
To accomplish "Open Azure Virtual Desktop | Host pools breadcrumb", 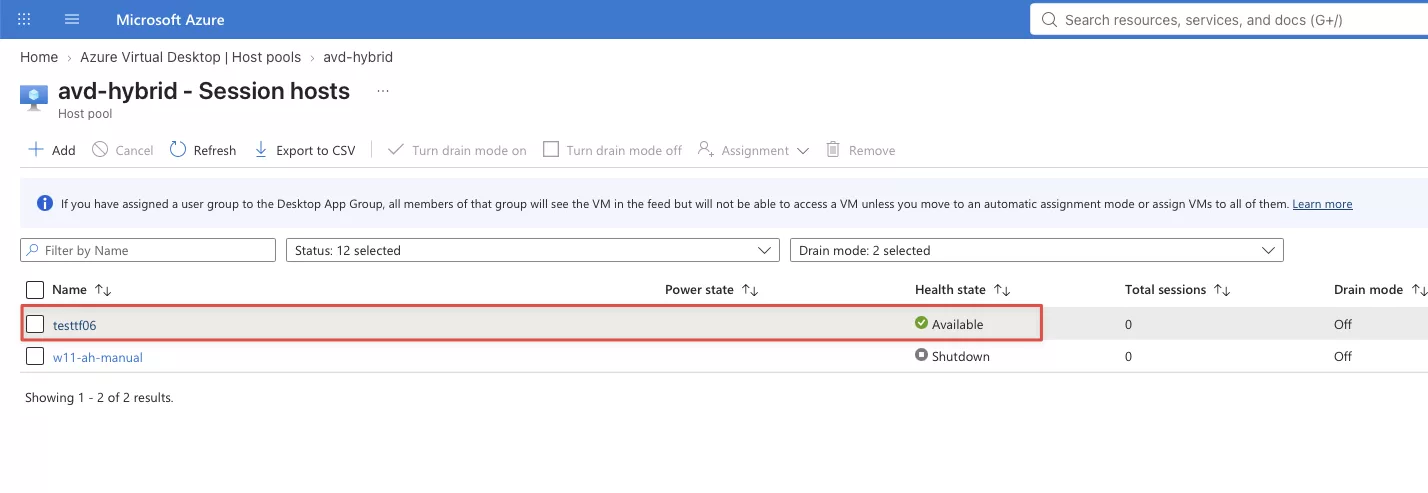I will (191, 57).
